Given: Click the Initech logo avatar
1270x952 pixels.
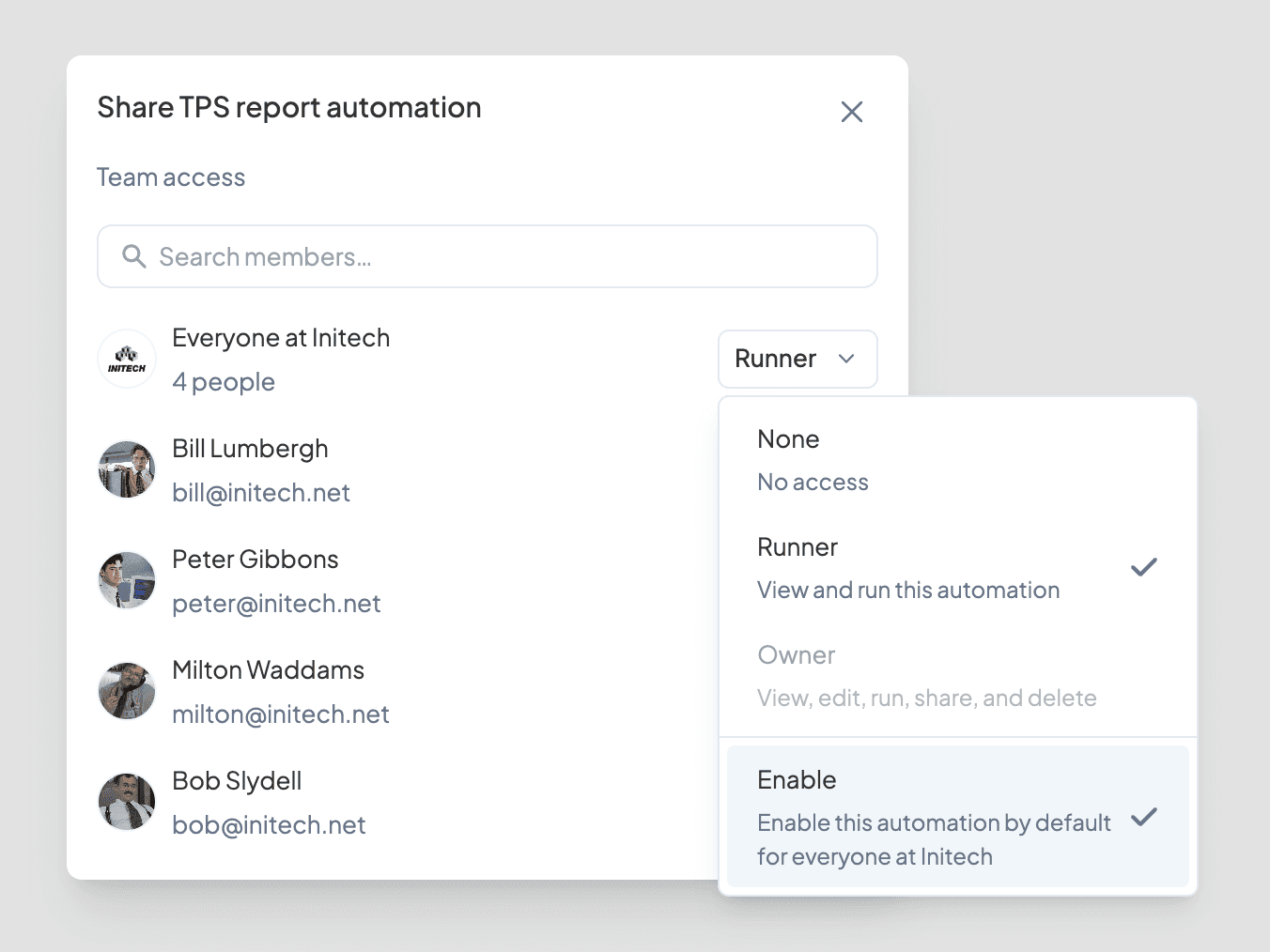Looking at the screenshot, I should [x=127, y=359].
